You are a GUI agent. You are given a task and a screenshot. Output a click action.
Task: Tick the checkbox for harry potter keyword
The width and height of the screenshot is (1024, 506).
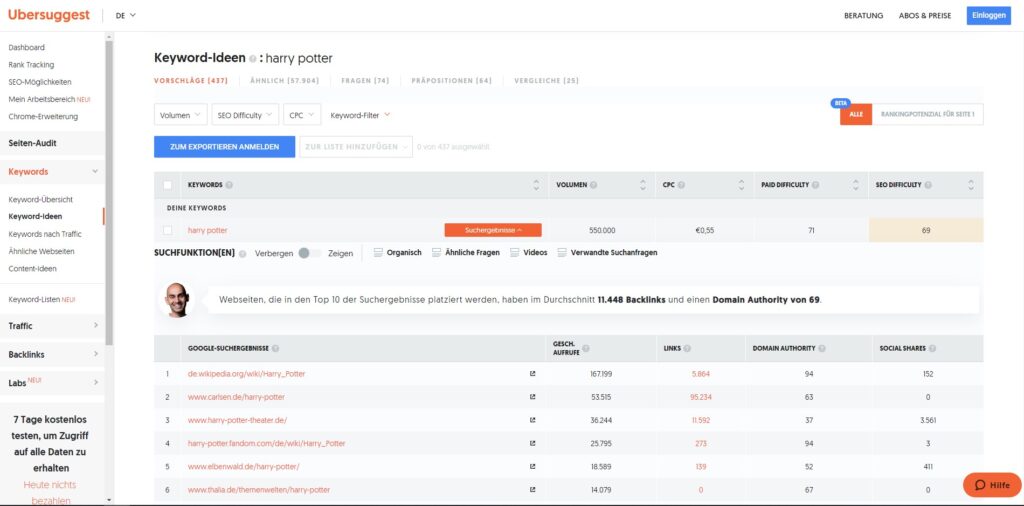tap(168, 230)
